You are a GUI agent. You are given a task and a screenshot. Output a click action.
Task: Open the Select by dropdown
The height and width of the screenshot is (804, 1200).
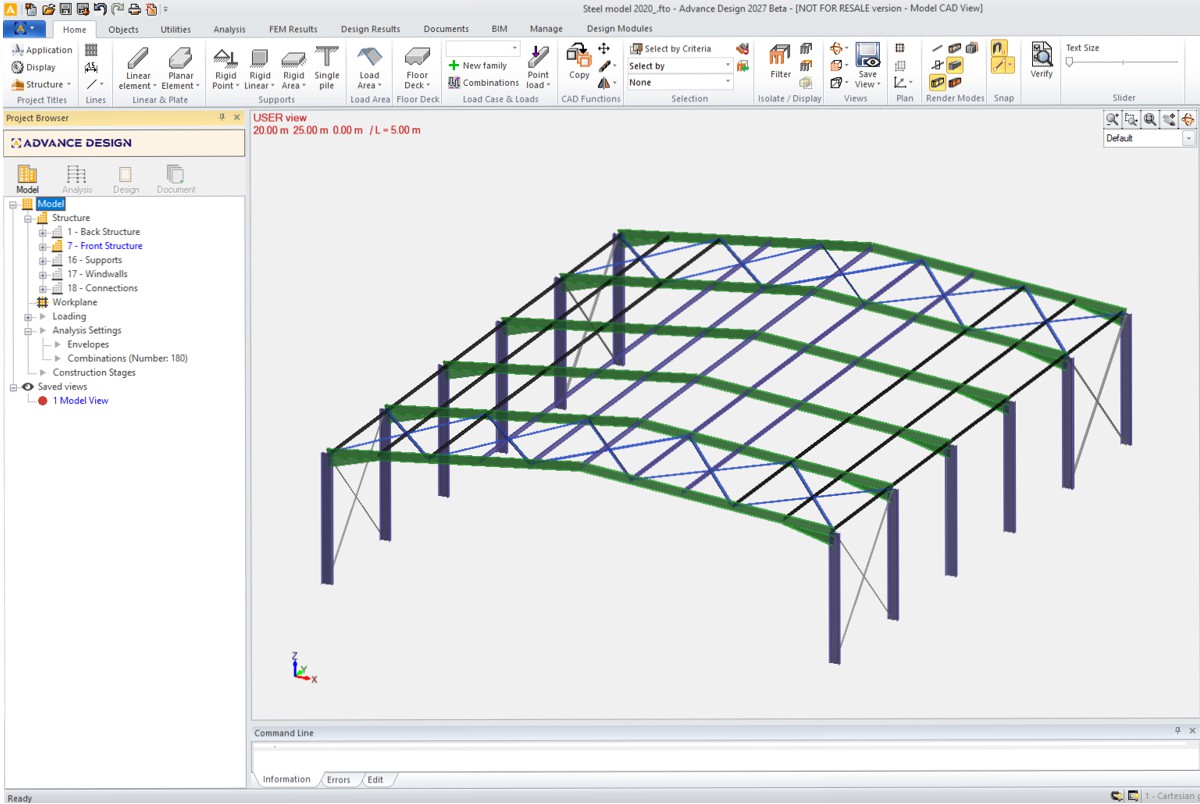(x=680, y=66)
